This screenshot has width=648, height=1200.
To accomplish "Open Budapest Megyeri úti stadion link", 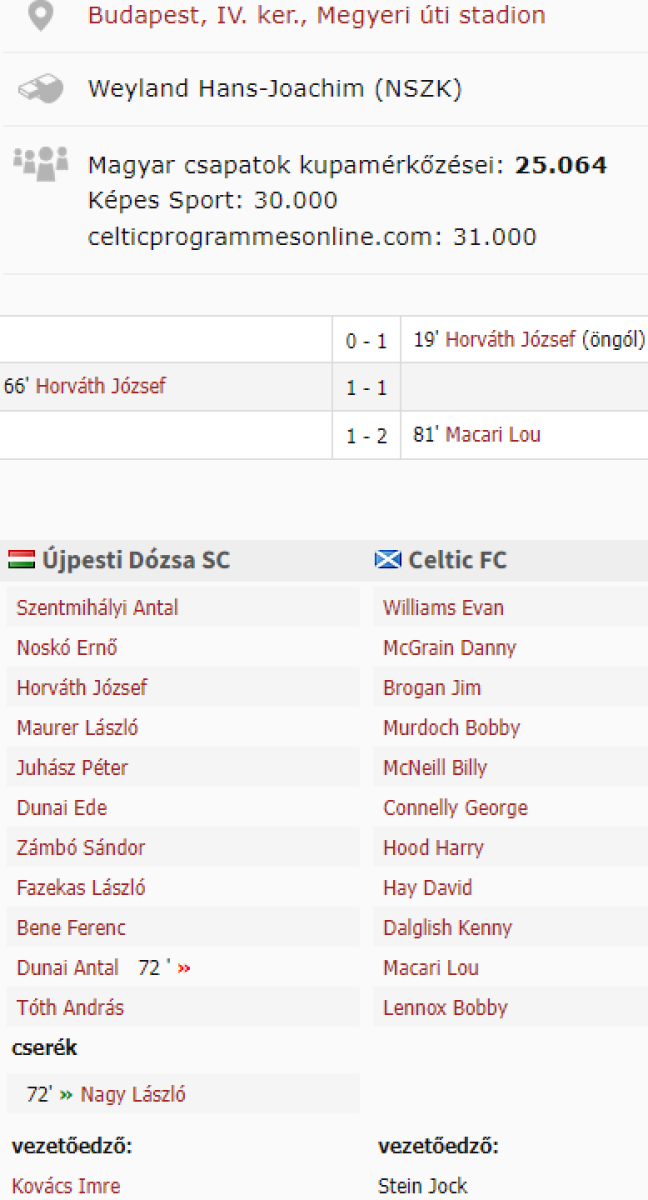I will click(x=316, y=16).
